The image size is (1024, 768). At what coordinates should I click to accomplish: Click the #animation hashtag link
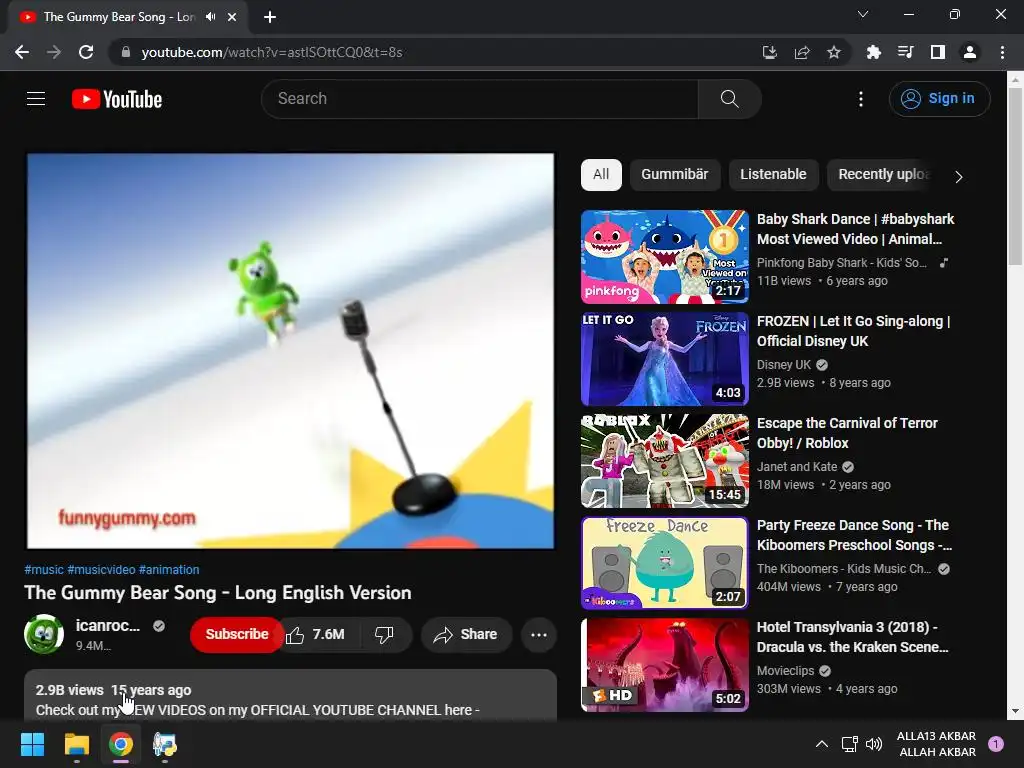(169, 569)
